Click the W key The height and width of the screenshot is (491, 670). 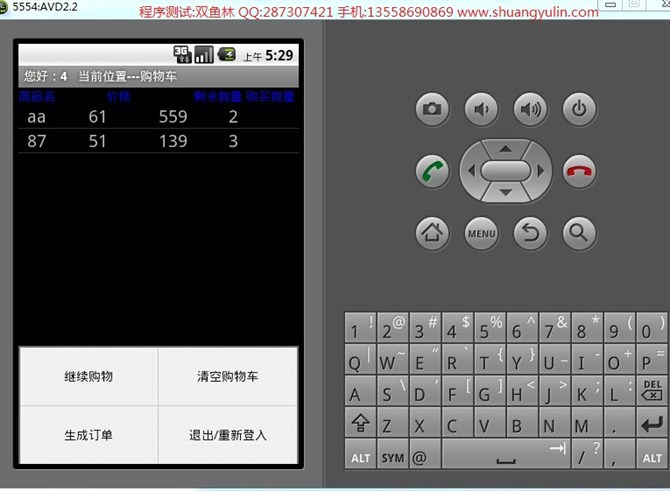(x=393, y=359)
